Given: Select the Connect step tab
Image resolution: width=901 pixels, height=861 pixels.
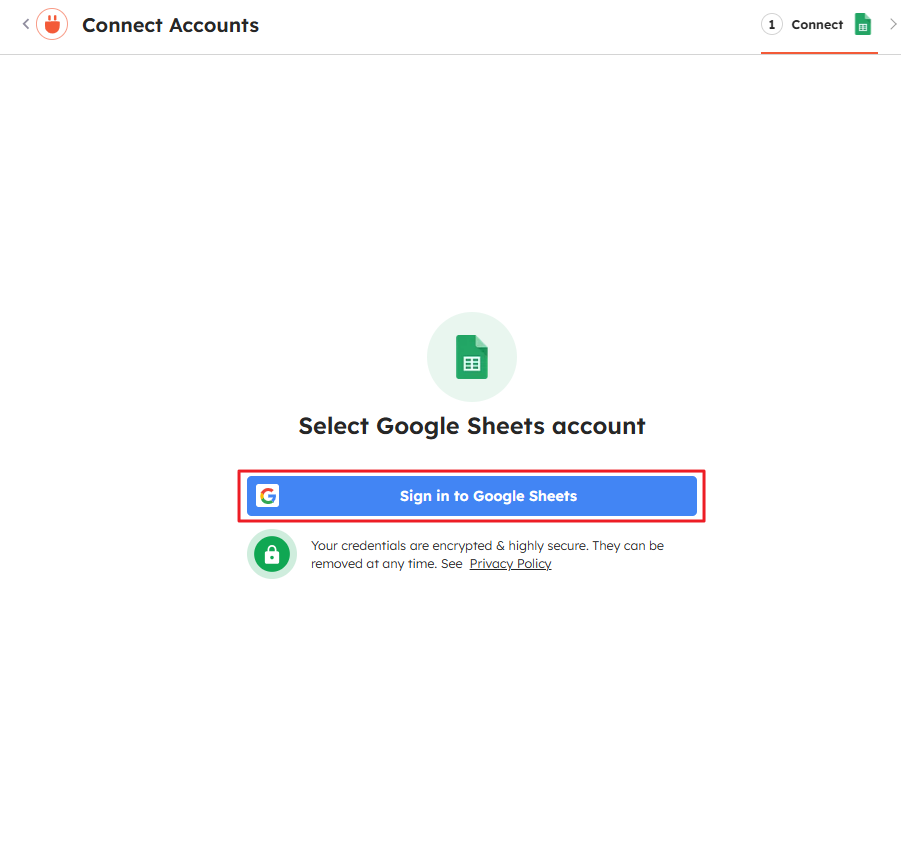Looking at the screenshot, I should pos(817,25).
